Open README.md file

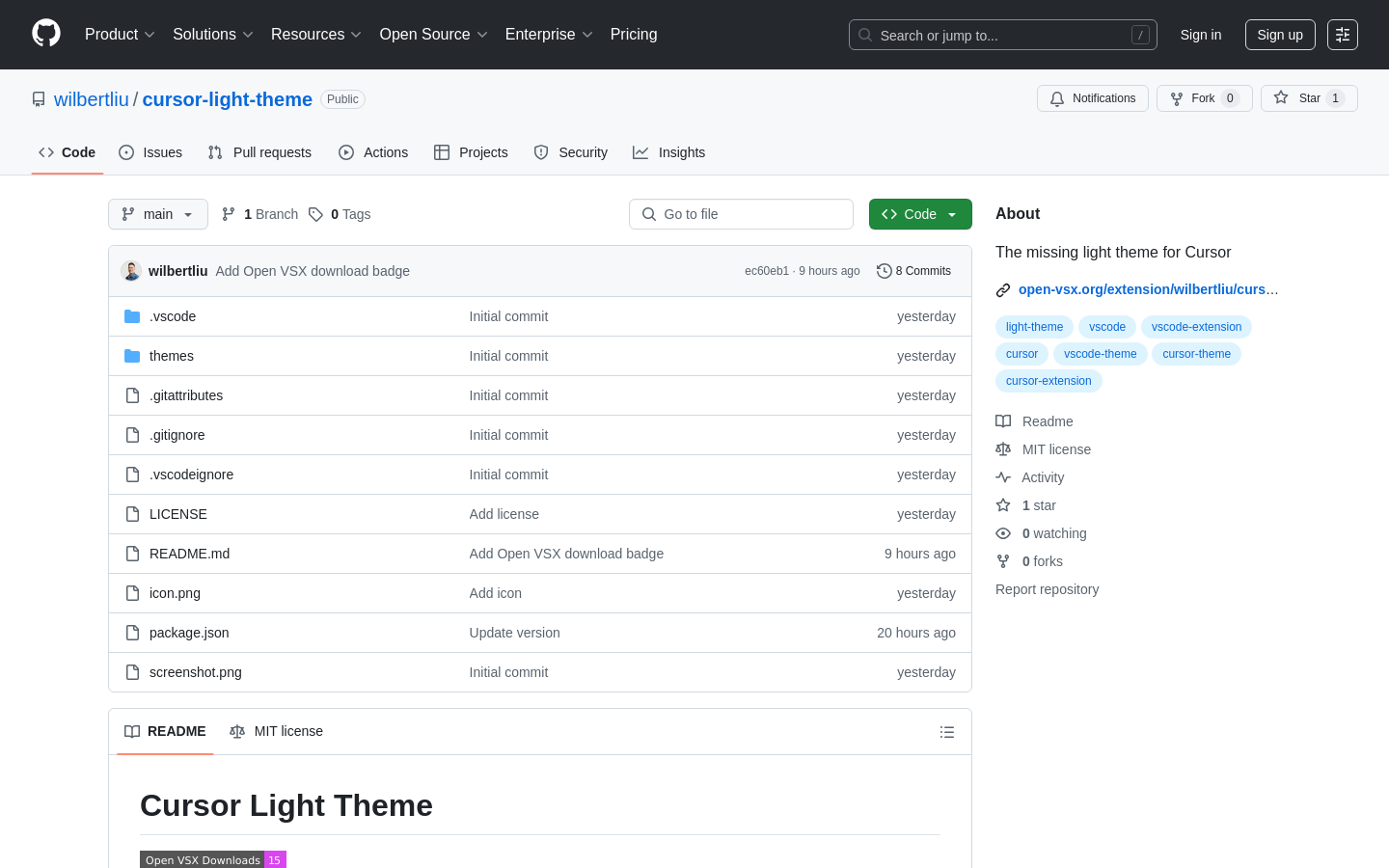(x=189, y=554)
